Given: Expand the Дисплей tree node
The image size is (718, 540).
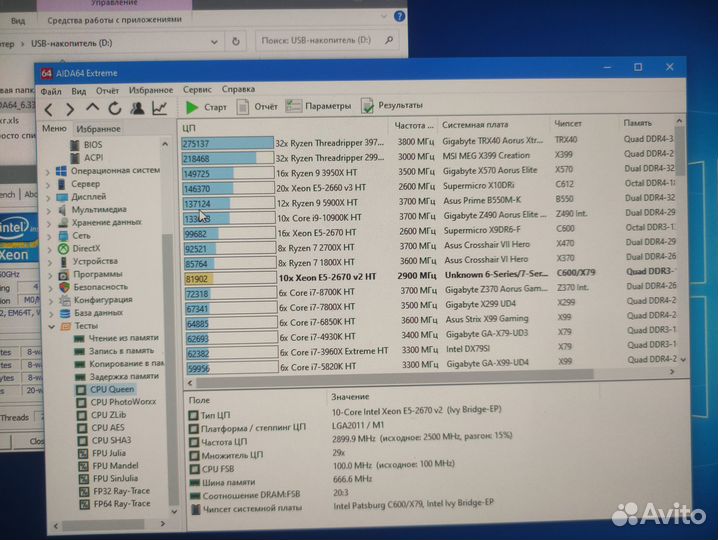Looking at the screenshot, I should (x=49, y=198).
